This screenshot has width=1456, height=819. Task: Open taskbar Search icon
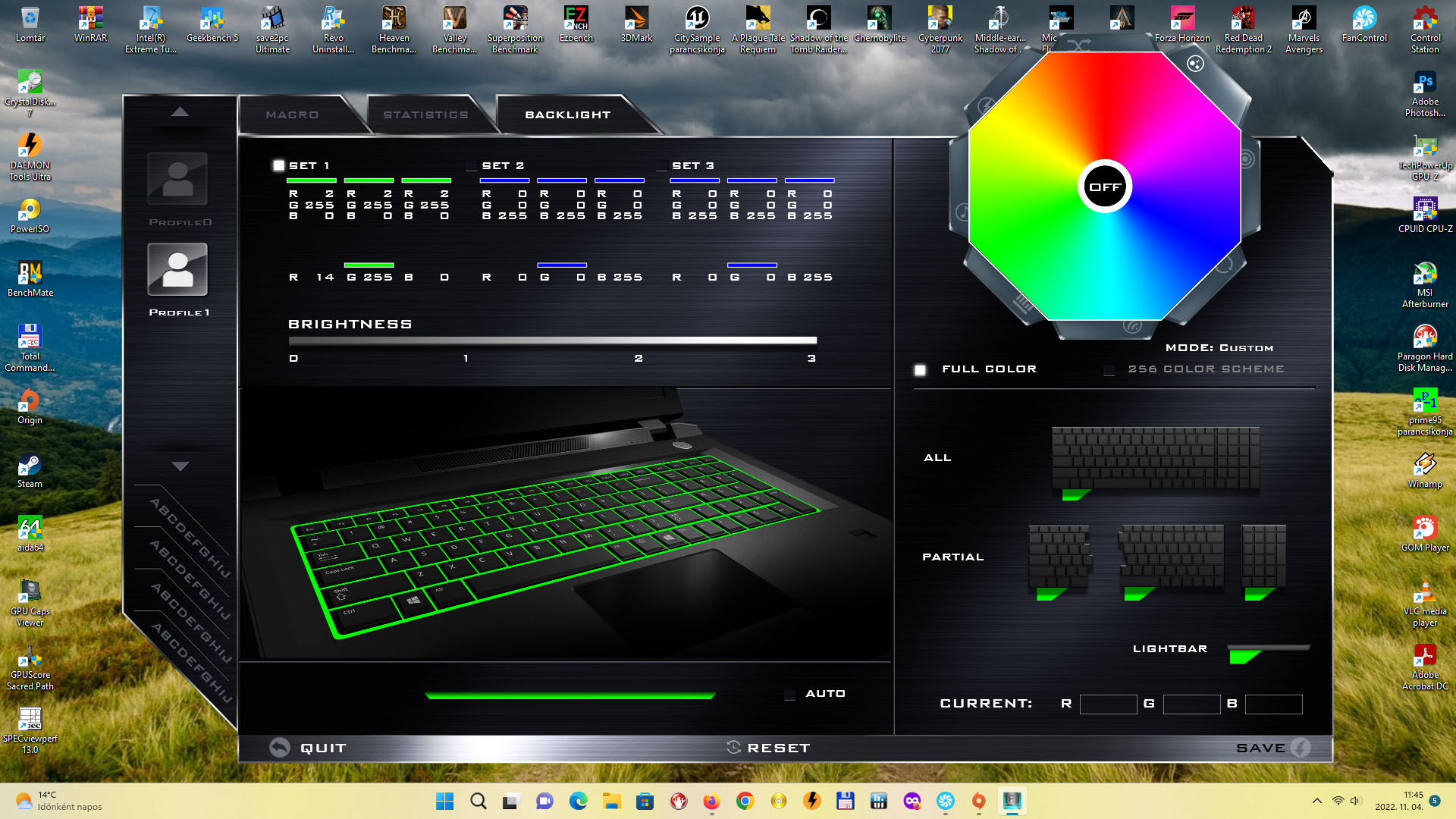coord(479,801)
